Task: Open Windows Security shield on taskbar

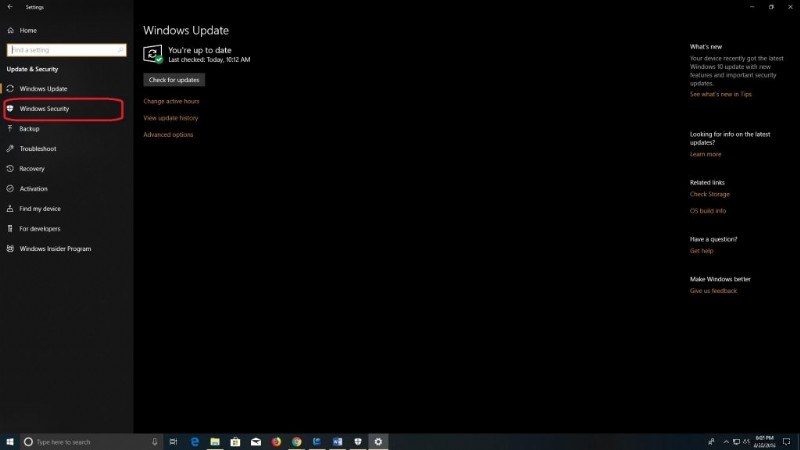Action: [358, 442]
